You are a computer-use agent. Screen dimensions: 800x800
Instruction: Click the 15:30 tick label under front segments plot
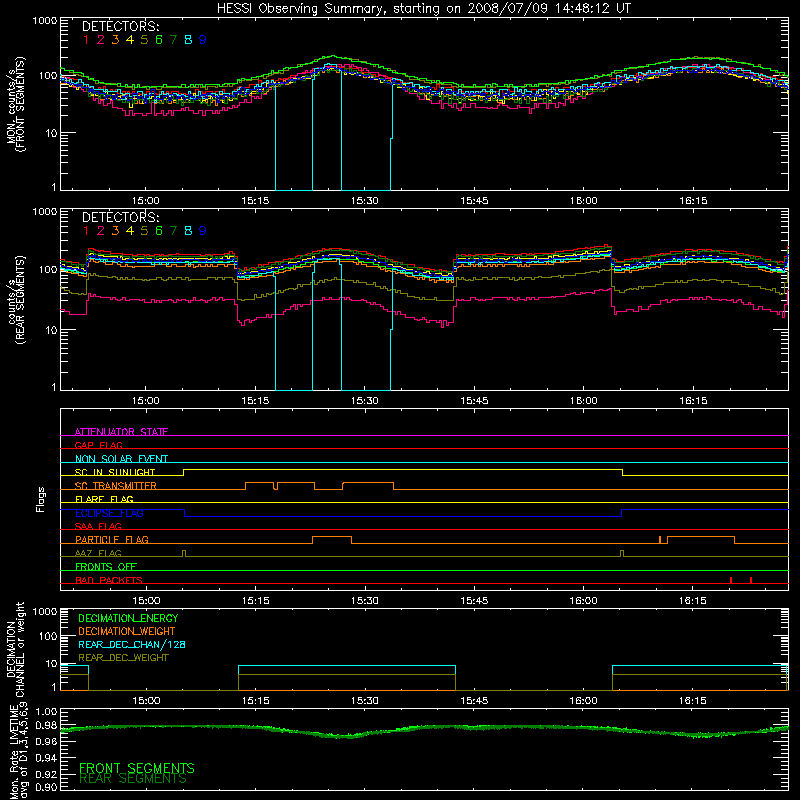(365, 201)
